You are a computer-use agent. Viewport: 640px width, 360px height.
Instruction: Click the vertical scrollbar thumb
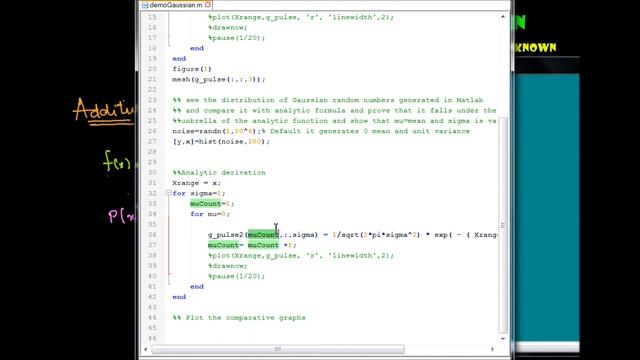(x=503, y=225)
